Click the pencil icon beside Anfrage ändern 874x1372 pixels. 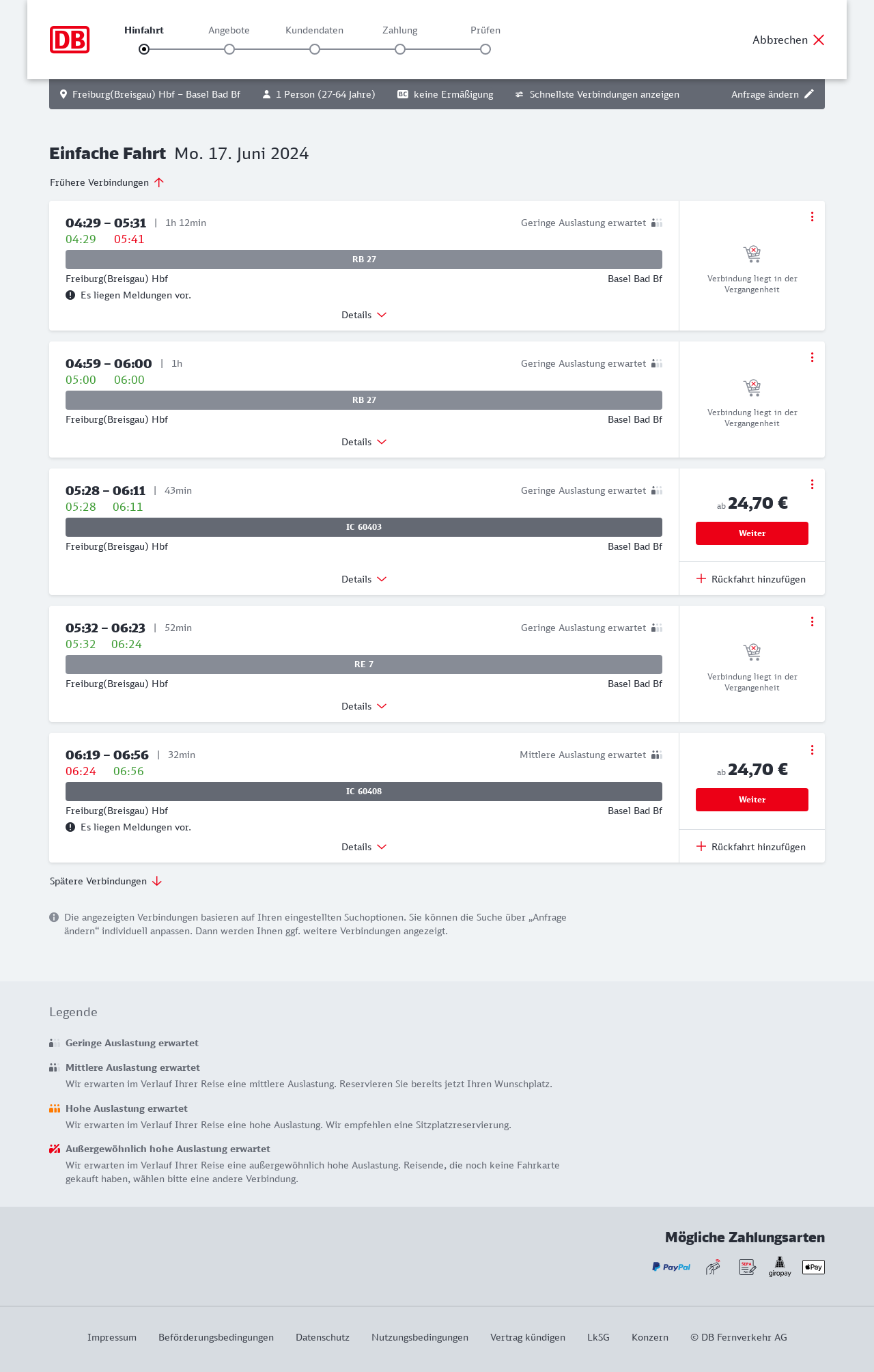tap(809, 94)
